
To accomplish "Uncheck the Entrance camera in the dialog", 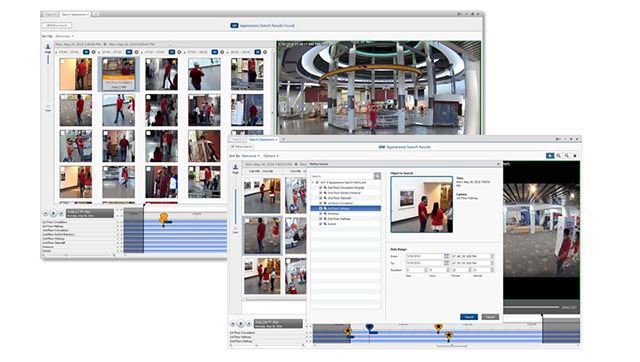I will (x=321, y=213).
